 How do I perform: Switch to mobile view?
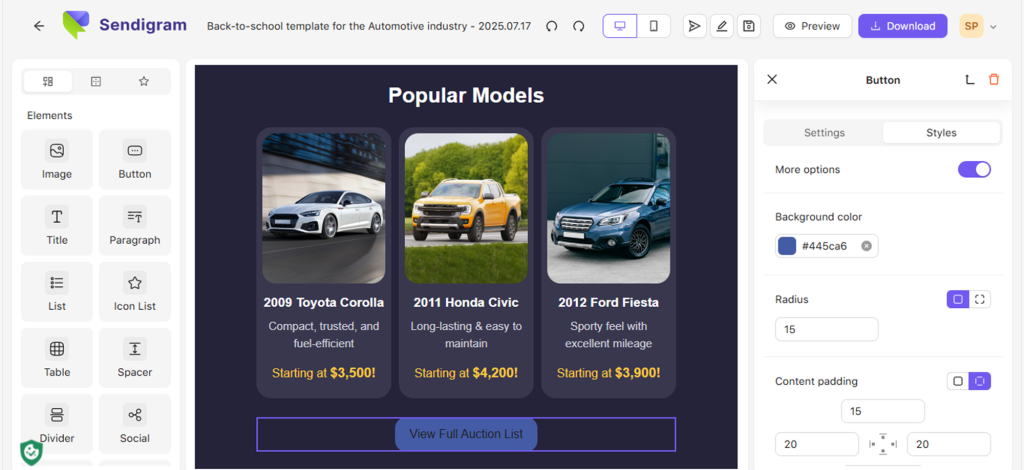[654, 26]
